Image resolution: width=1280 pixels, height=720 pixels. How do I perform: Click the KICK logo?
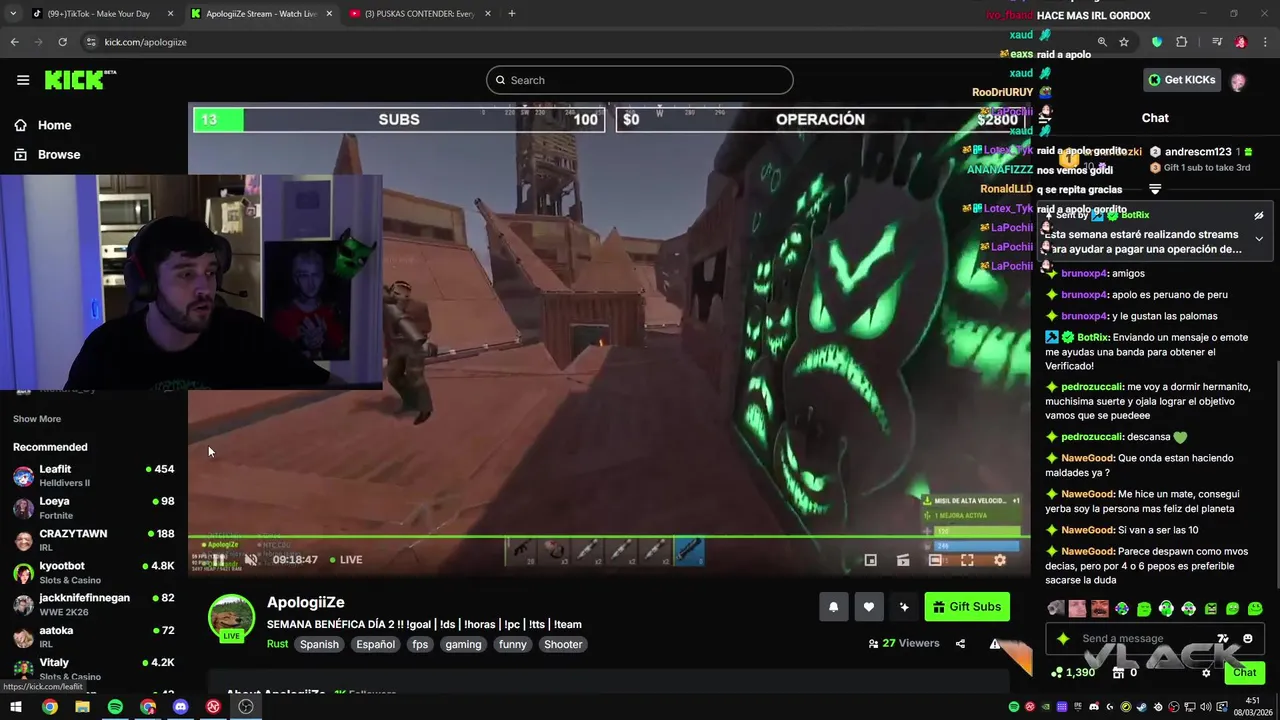80,80
